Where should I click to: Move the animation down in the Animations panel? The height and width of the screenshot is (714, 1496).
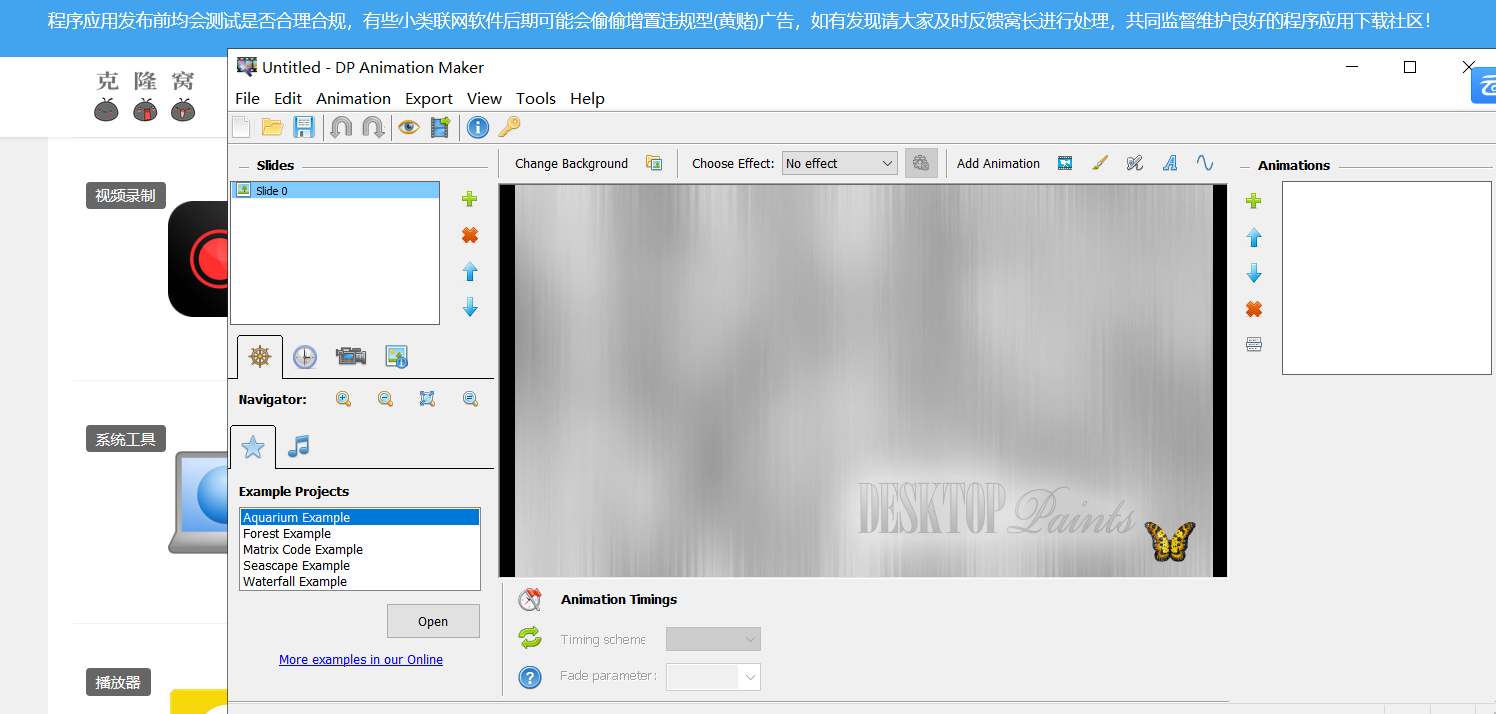click(1254, 273)
